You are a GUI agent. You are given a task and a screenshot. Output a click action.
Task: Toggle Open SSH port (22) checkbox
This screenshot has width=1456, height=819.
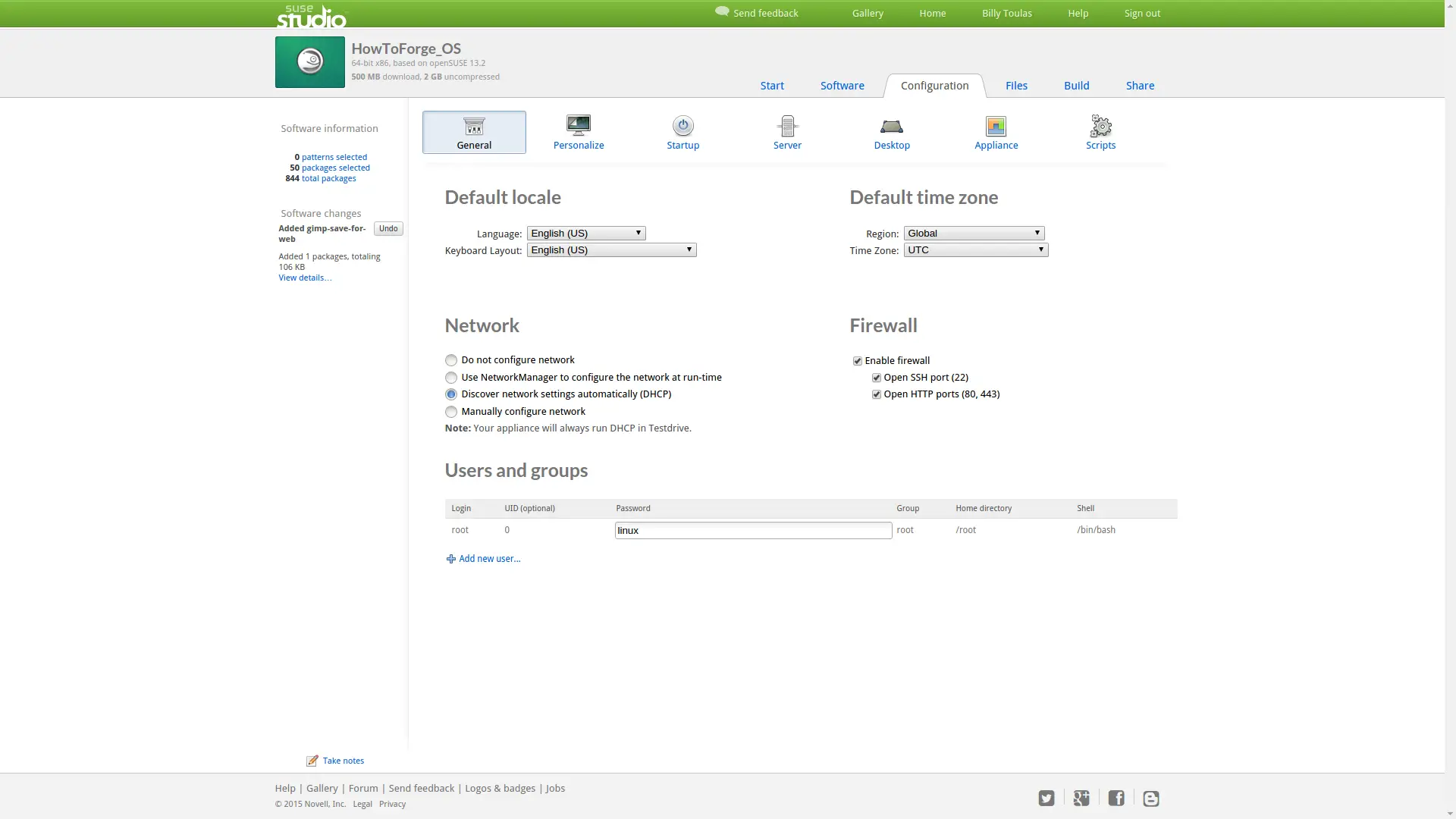(x=877, y=378)
